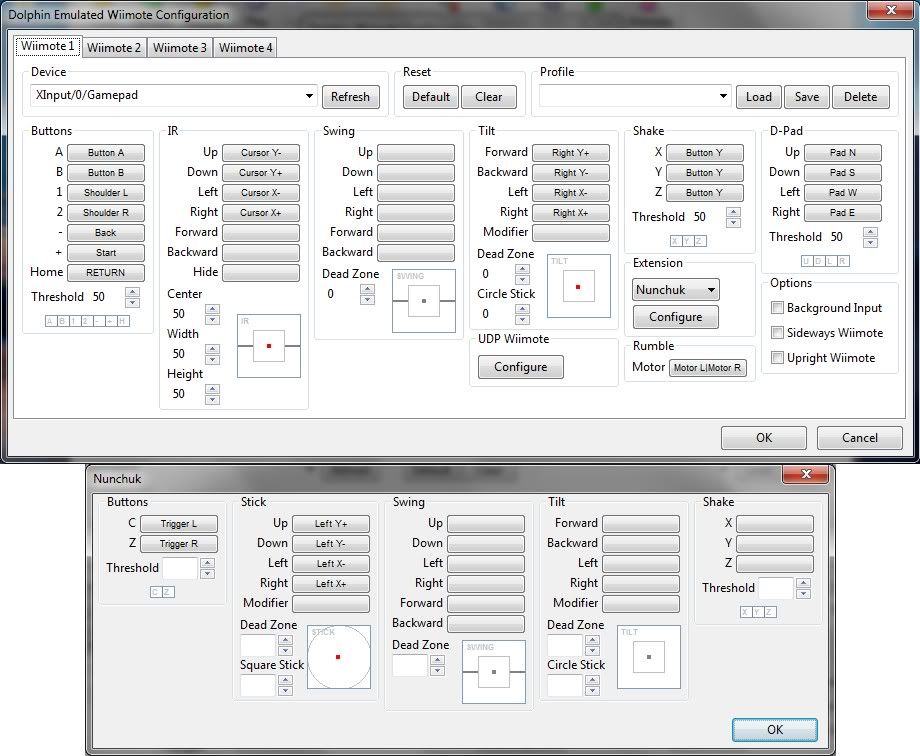The image size is (920, 756).
Task: Open the Device dropdown XInput/0/Gamepad
Action: (174, 96)
